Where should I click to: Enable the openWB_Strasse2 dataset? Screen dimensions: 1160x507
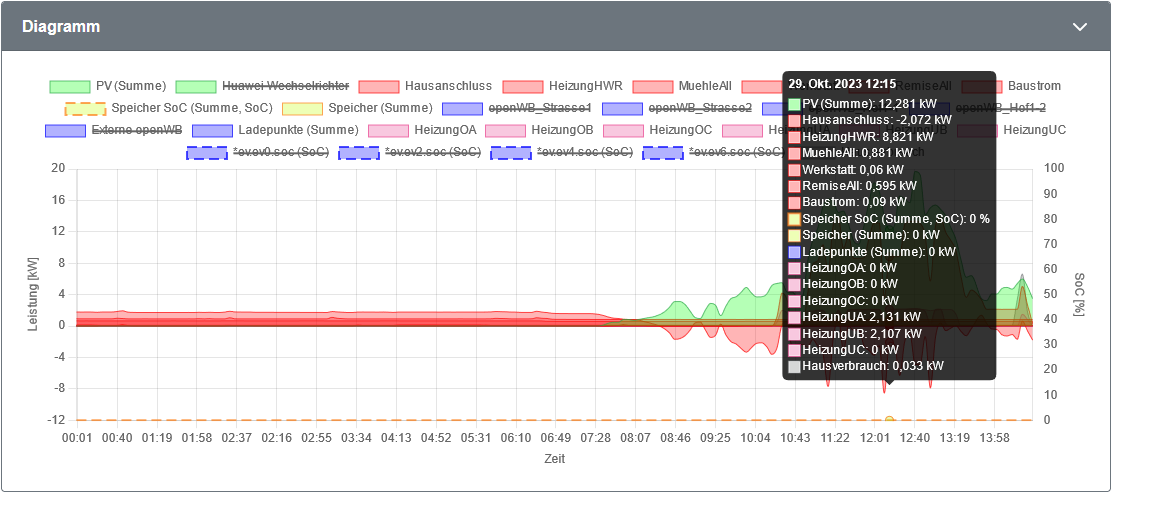click(677, 108)
